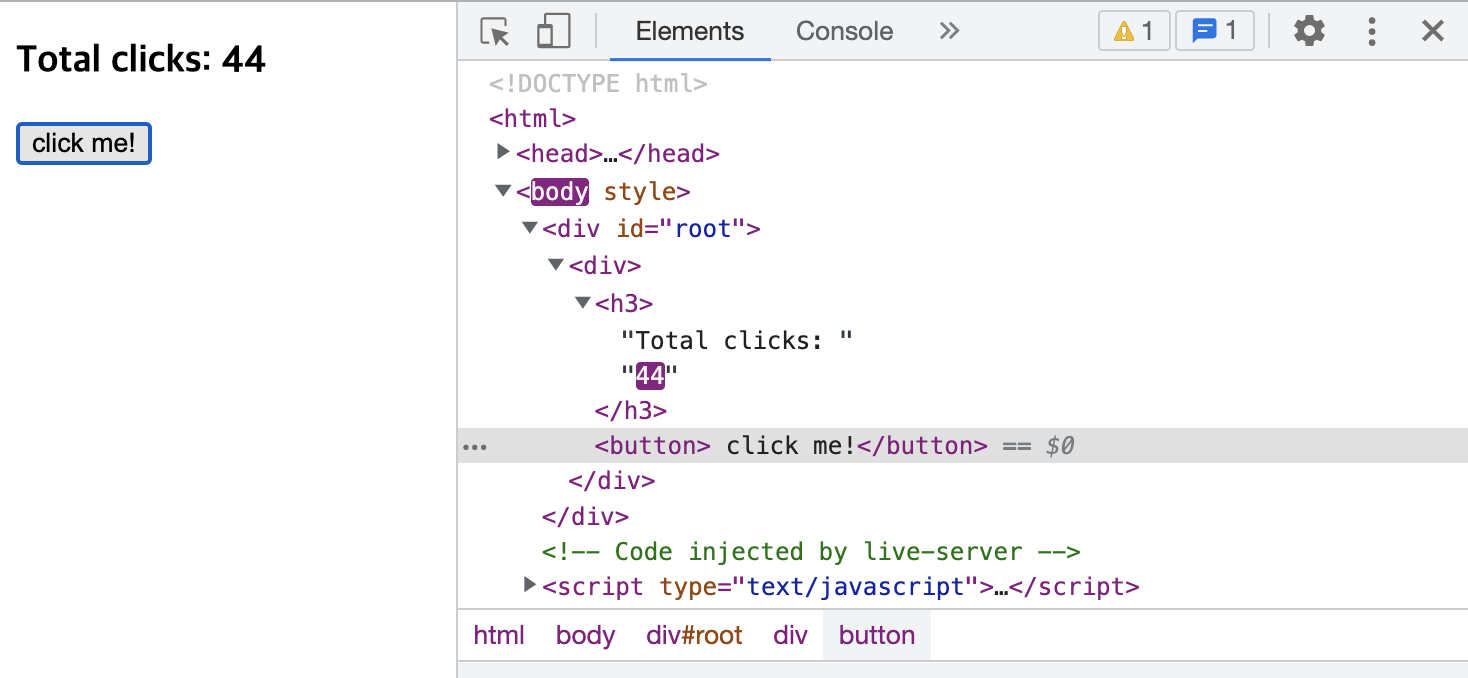Click the body style tag text
1468x678 pixels.
click(603, 191)
